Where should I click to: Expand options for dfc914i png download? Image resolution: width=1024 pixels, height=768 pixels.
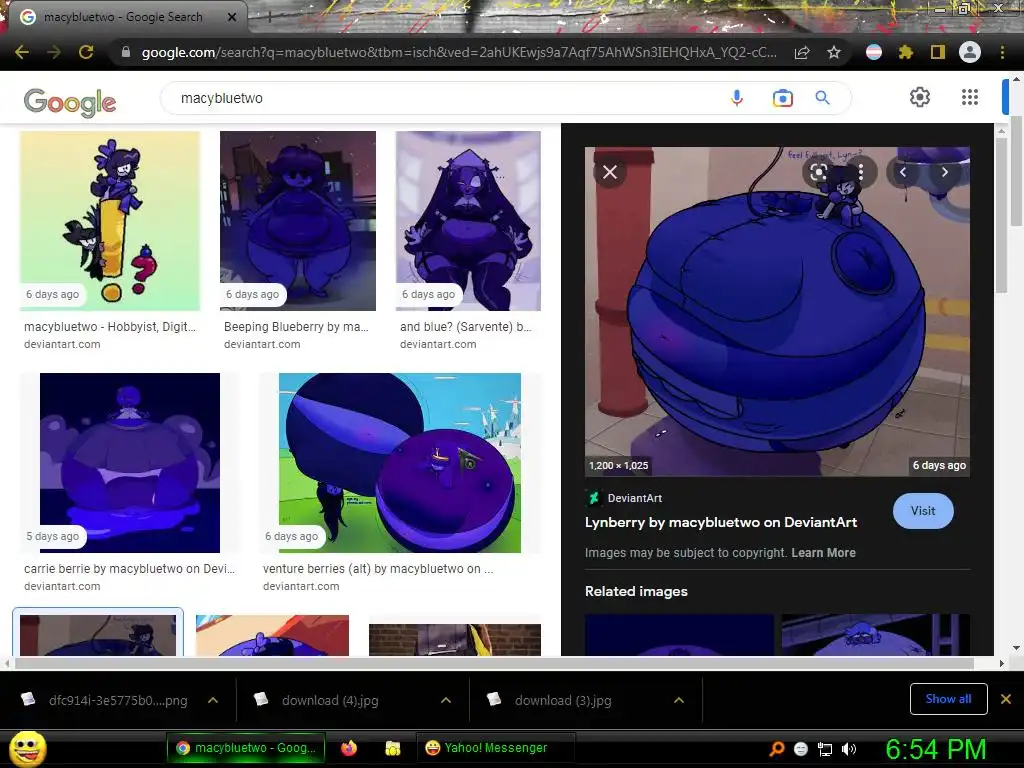[x=213, y=700]
